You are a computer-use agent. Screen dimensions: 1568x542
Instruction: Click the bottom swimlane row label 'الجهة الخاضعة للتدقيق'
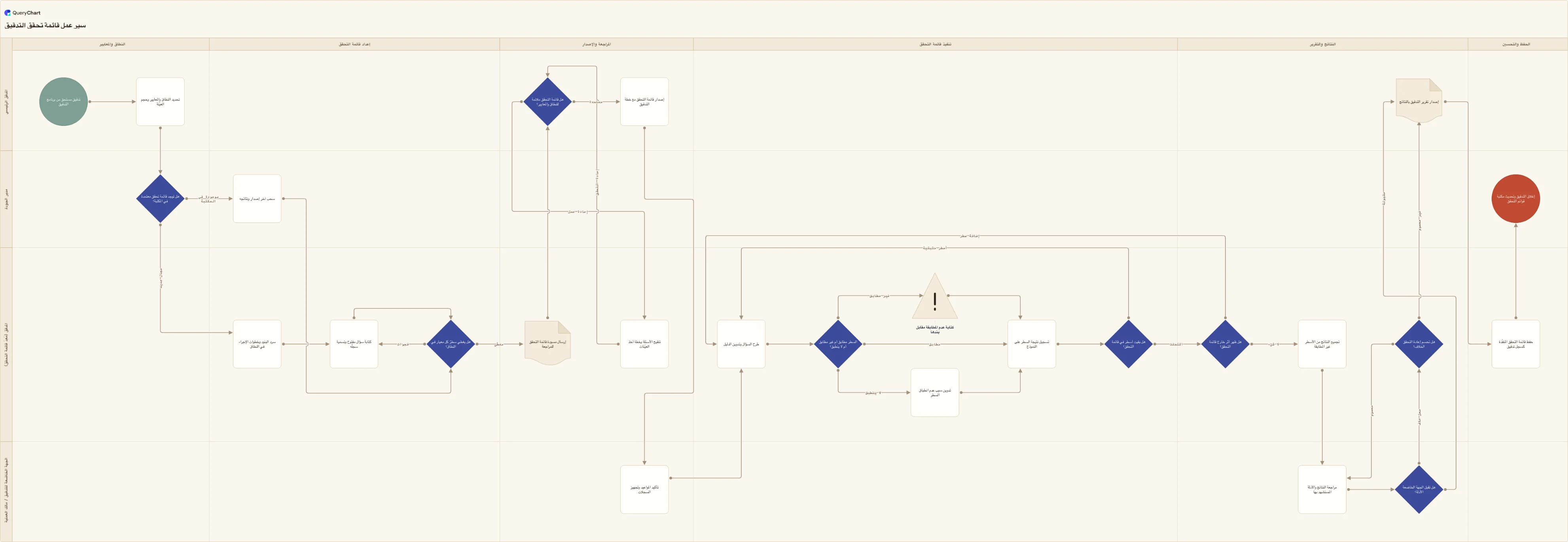(6, 491)
